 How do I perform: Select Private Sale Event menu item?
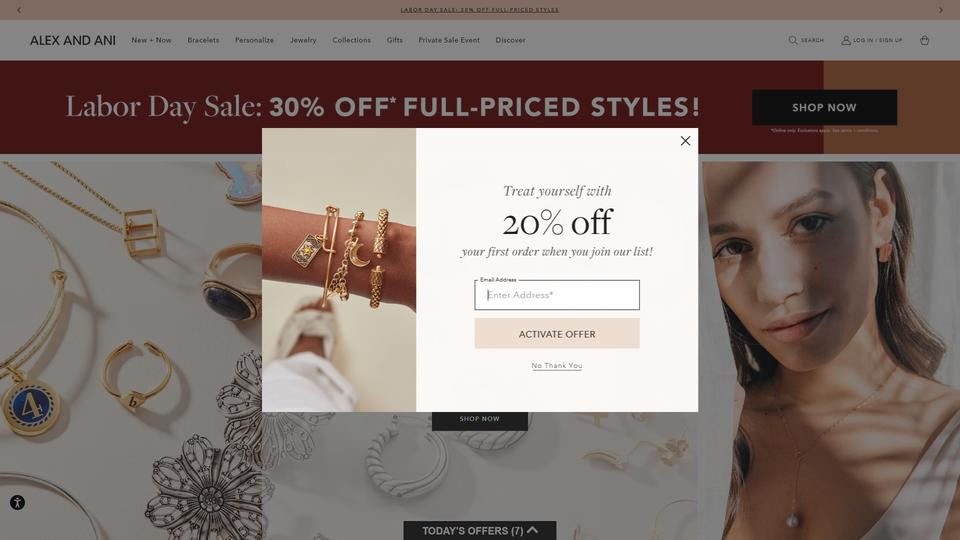click(x=449, y=40)
